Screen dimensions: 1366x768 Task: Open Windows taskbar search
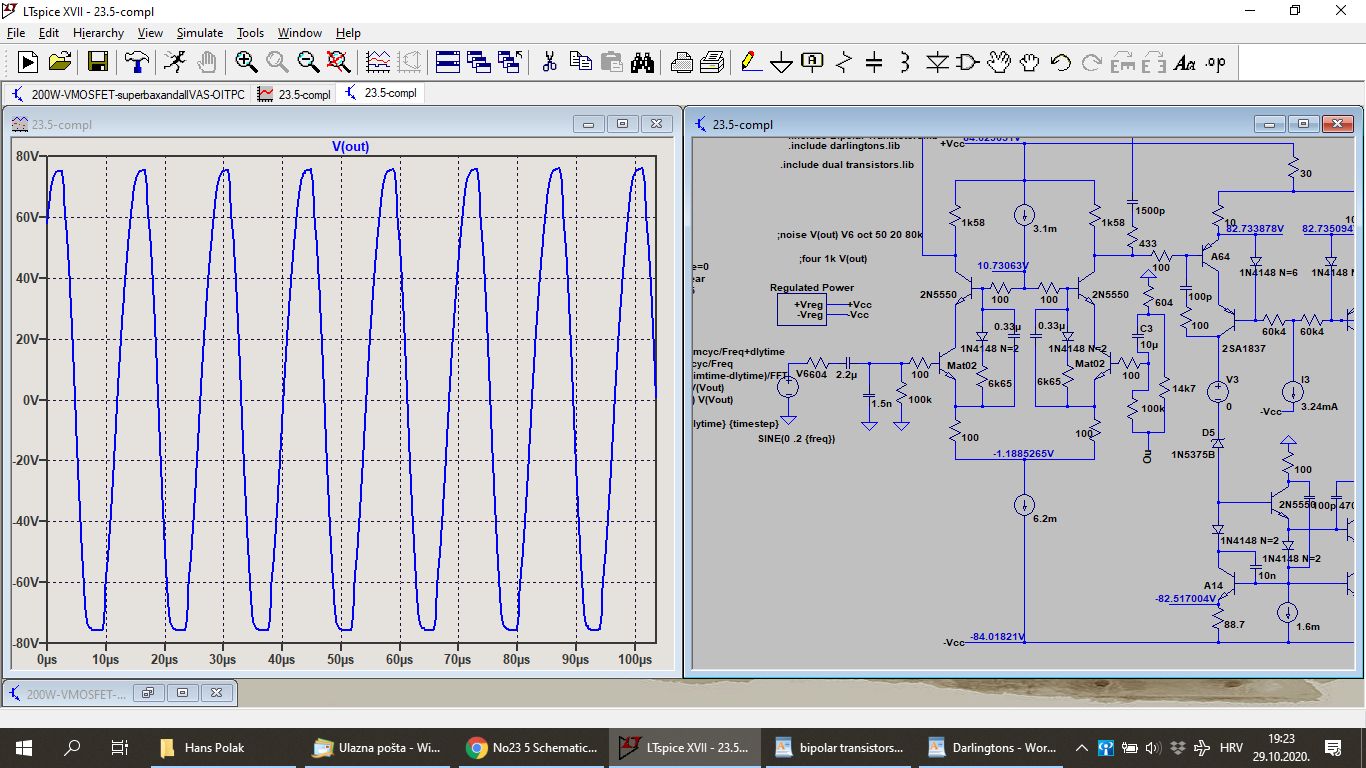tap(72, 747)
